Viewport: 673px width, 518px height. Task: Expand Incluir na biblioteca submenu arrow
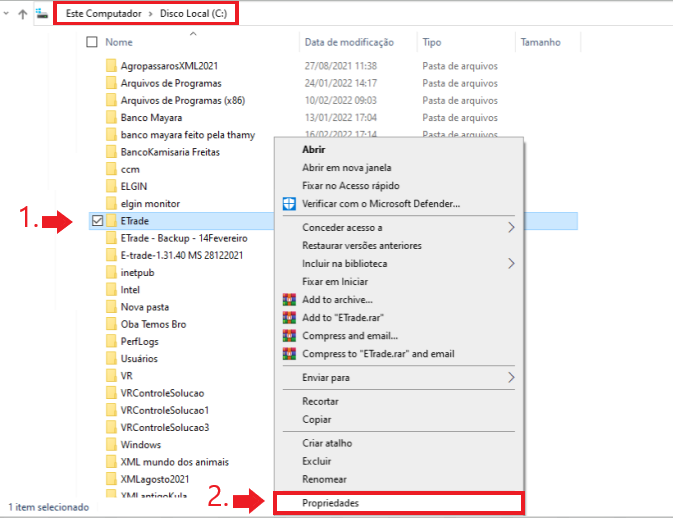(511, 263)
